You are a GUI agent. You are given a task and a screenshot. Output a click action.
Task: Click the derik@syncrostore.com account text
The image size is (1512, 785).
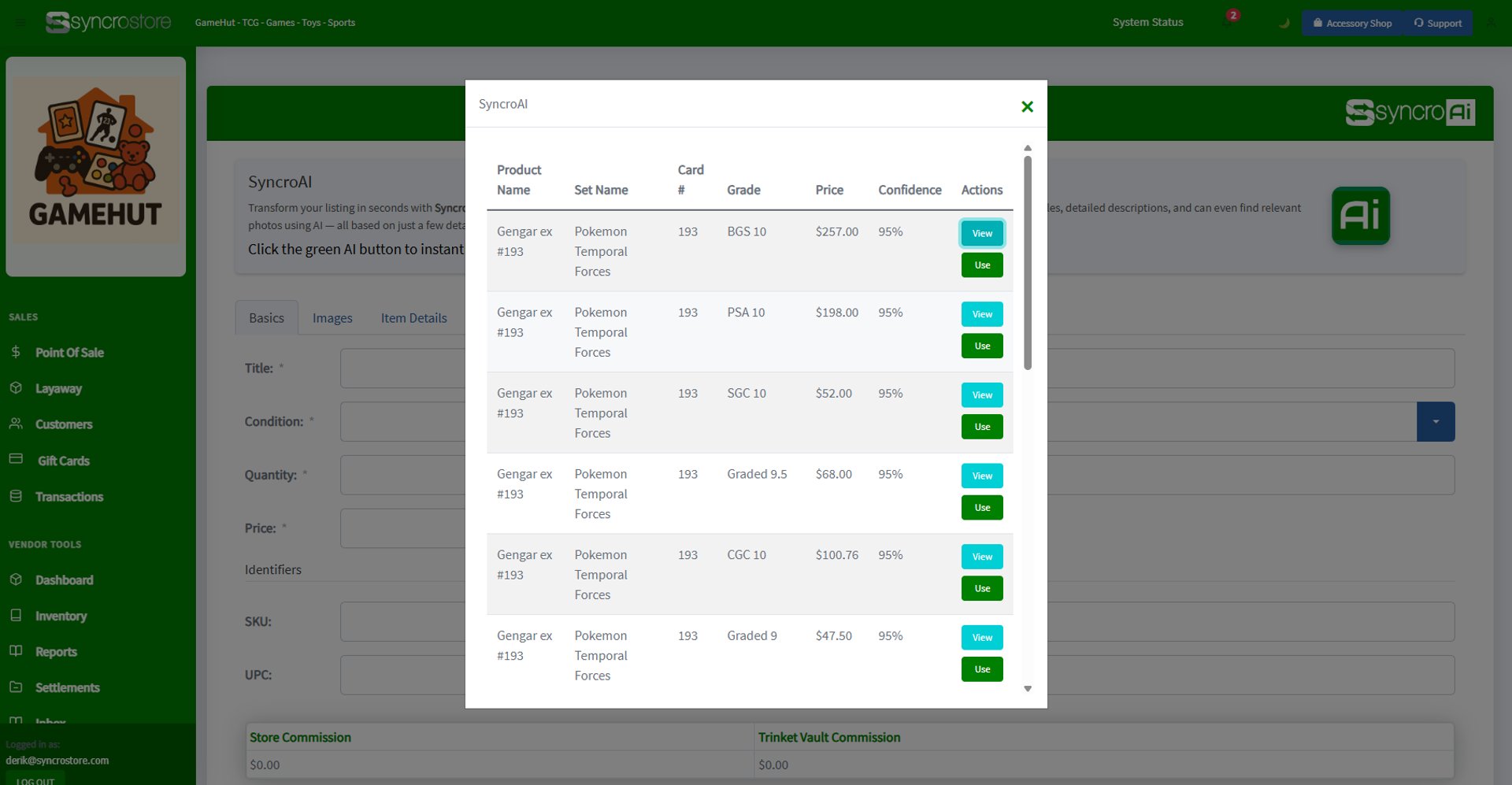[57, 761]
